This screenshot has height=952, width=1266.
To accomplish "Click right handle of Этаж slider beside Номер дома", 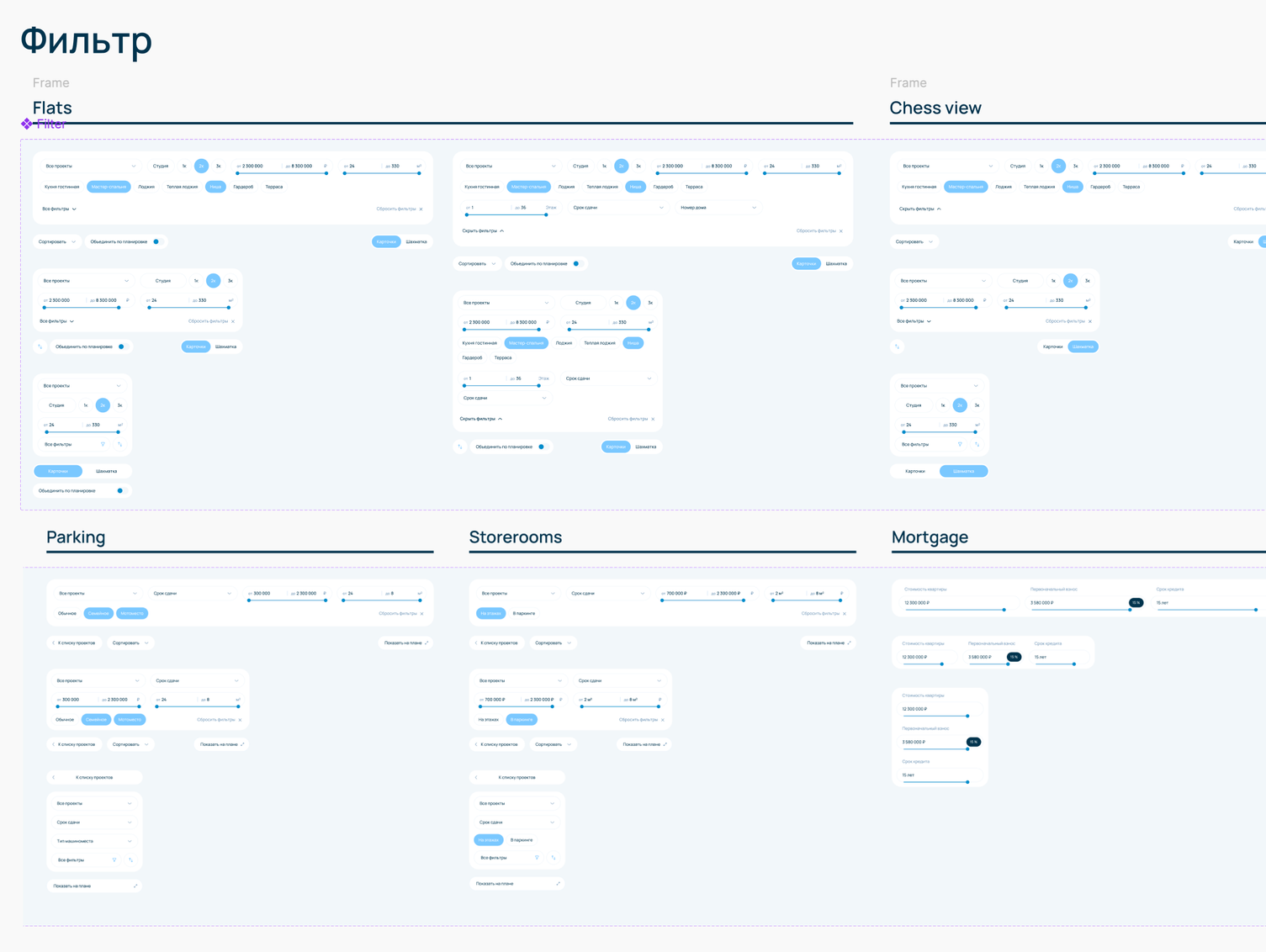I will [x=546, y=214].
